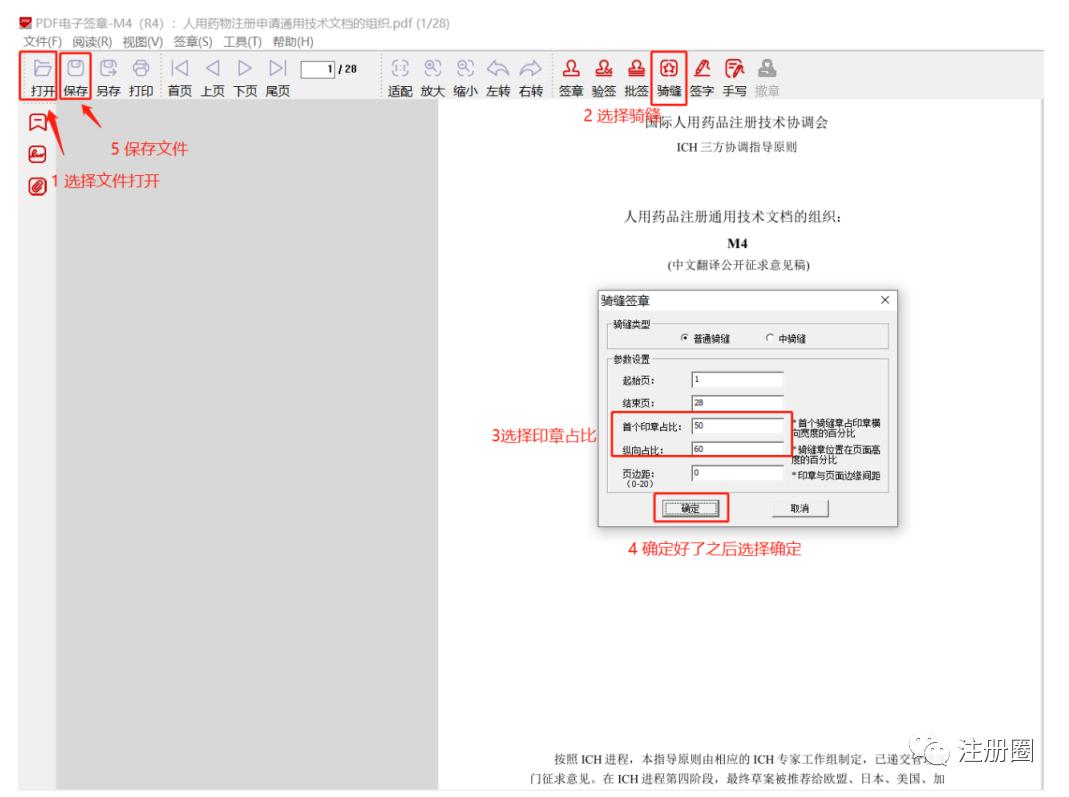Zoom in using the 放大 icon
1069x797 pixels.
click(x=432, y=69)
